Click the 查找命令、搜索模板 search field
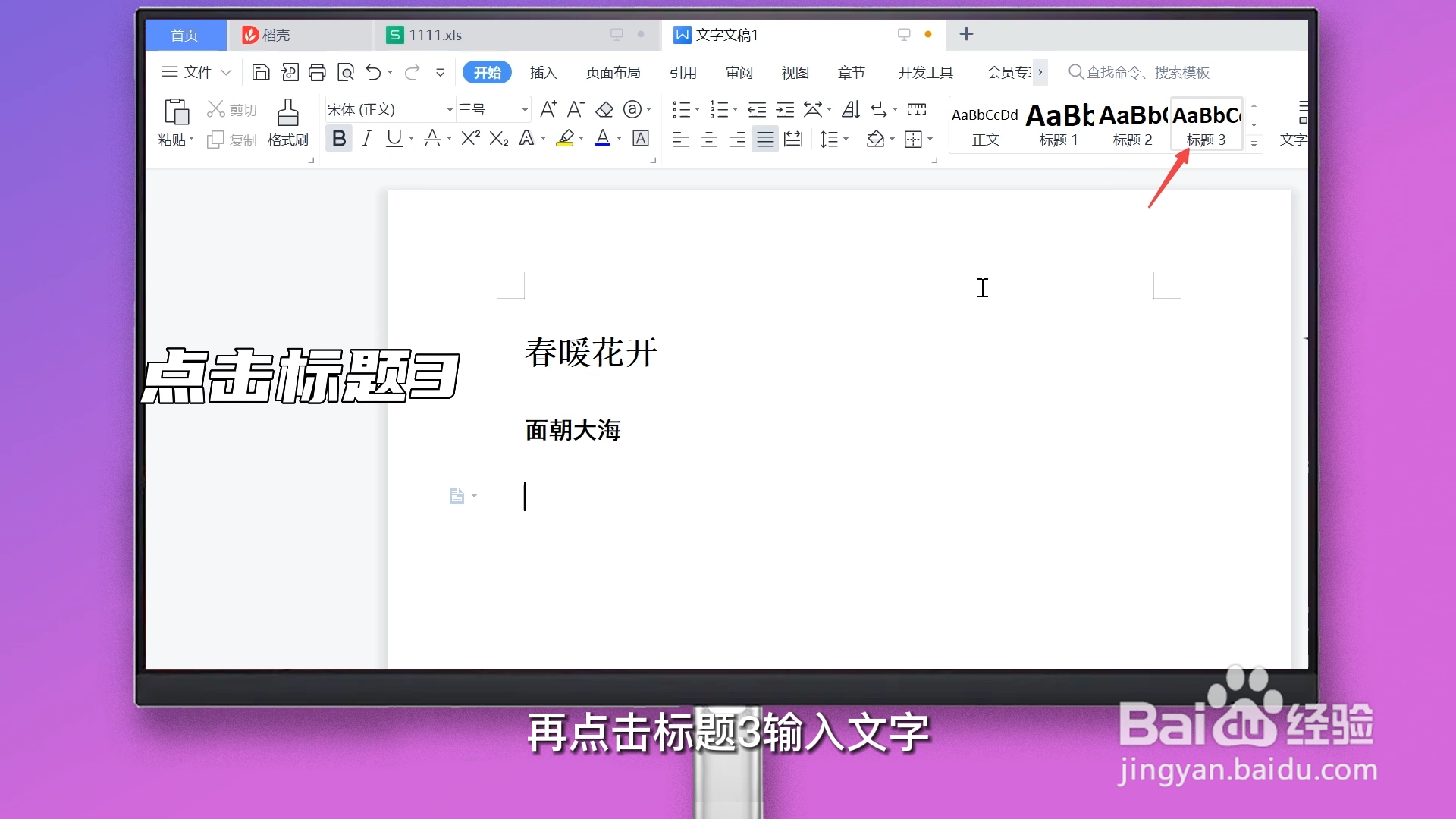Screen dimensions: 1456x819 click(1139, 73)
